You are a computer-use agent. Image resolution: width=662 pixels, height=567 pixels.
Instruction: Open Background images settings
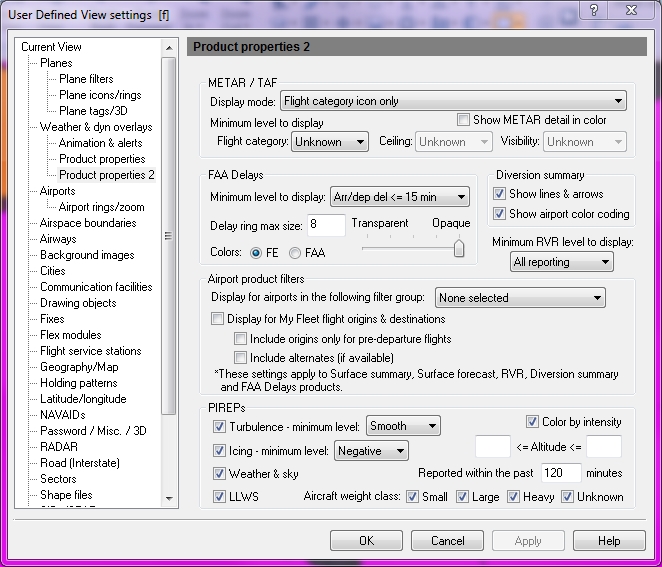tap(87, 255)
